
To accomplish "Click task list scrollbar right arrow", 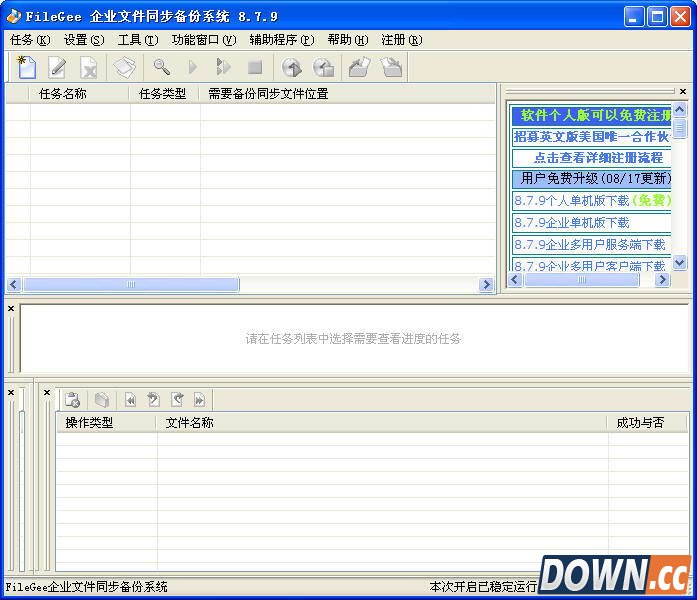I will click(486, 284).
